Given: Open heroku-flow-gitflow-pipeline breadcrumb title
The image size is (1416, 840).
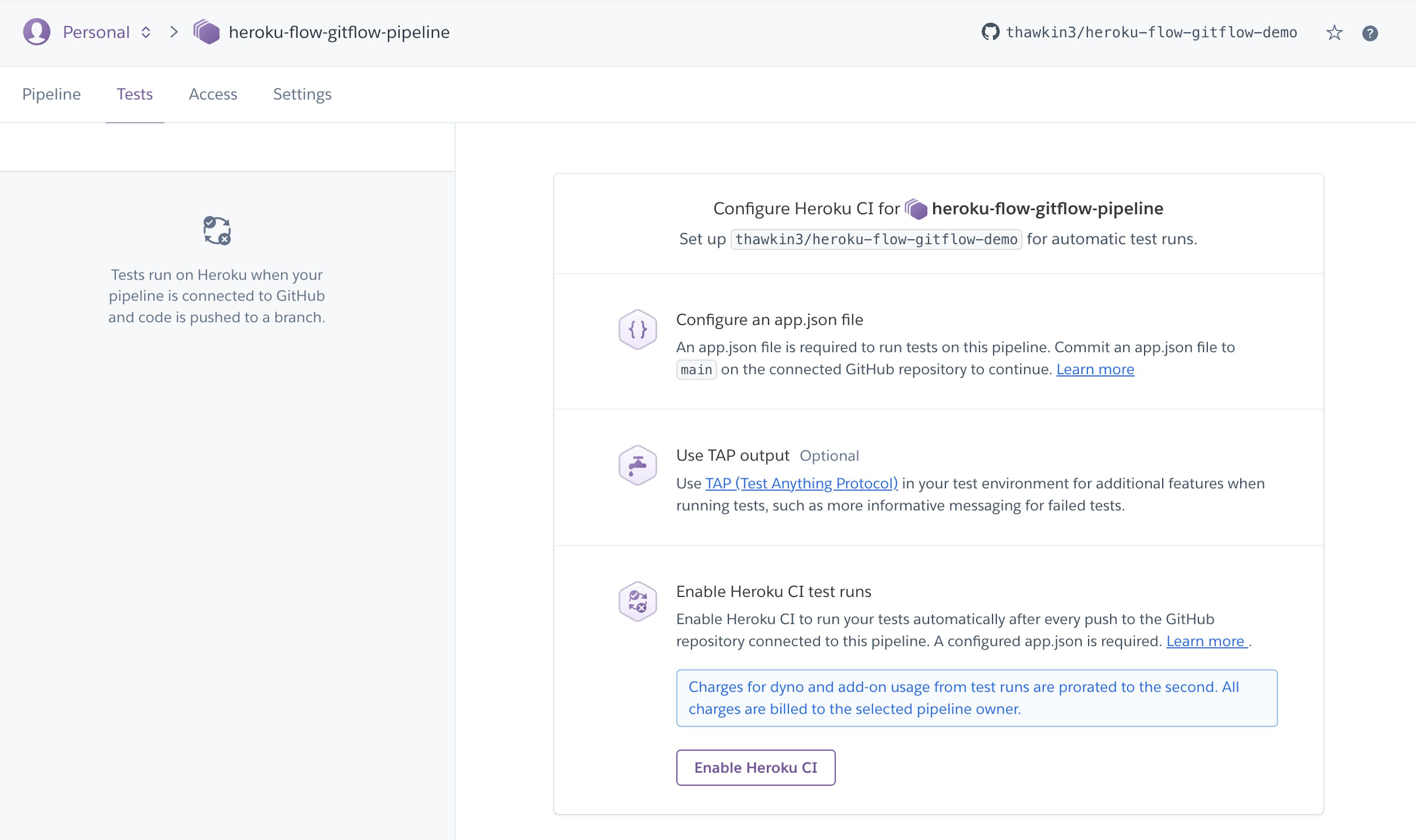Looking at the screenshot, I should (339, 32).
